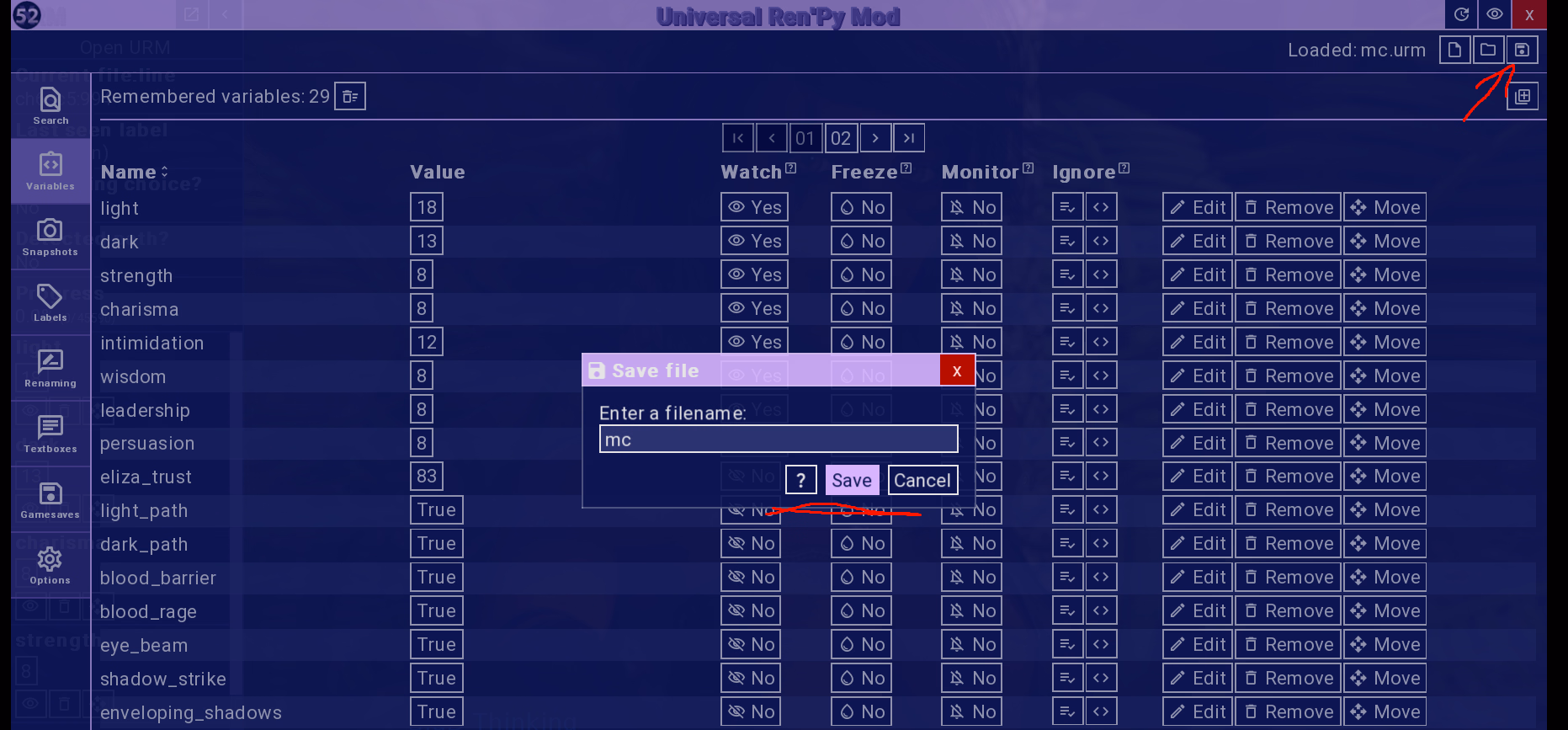Move the wisdom variable

click(x=1385, y=376)
